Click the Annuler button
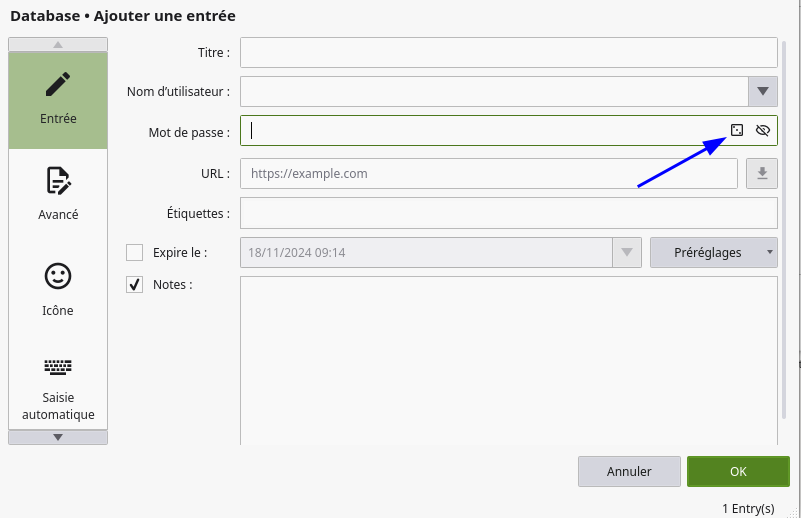This screenshot has width=801, height=518. (x=629, y=471)
